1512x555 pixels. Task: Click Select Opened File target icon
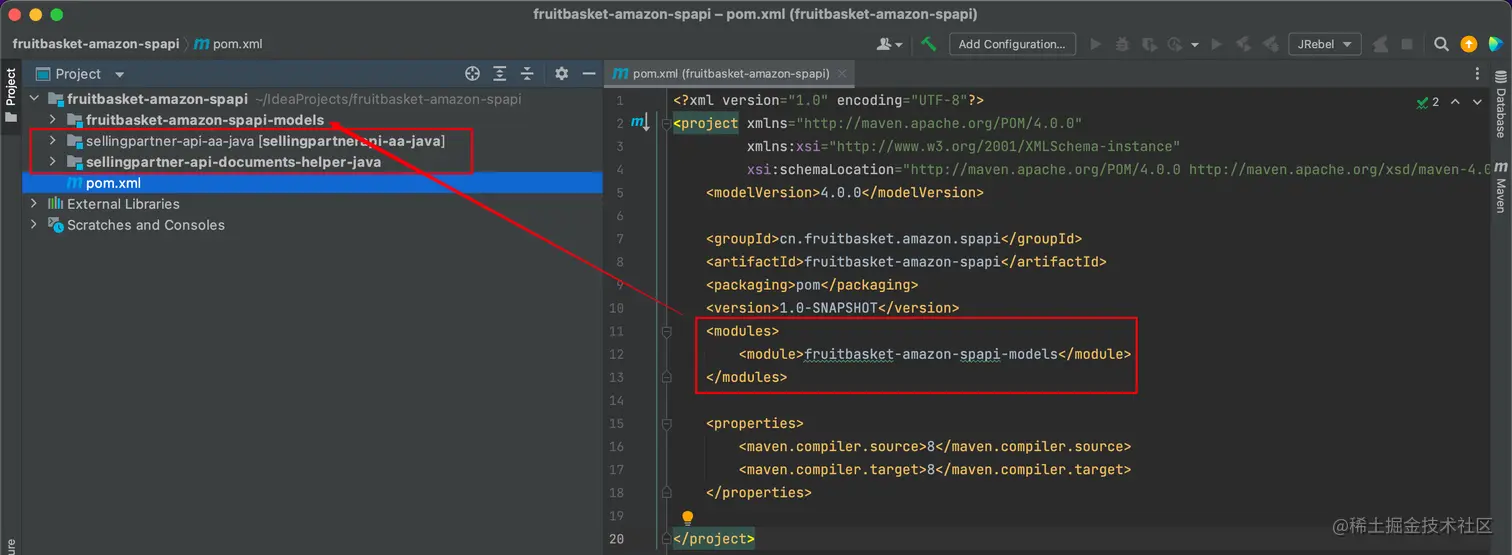[x=473, y=74]
